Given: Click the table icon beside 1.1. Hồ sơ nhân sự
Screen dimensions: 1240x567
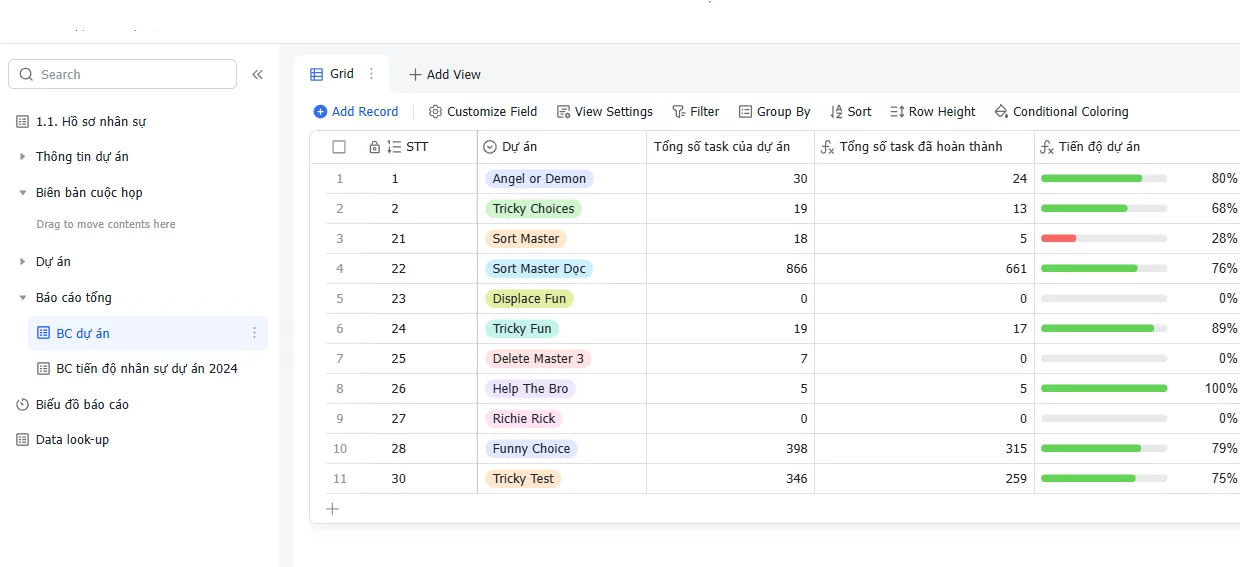Looking at the screenshot, I should (x=23, y=122).
